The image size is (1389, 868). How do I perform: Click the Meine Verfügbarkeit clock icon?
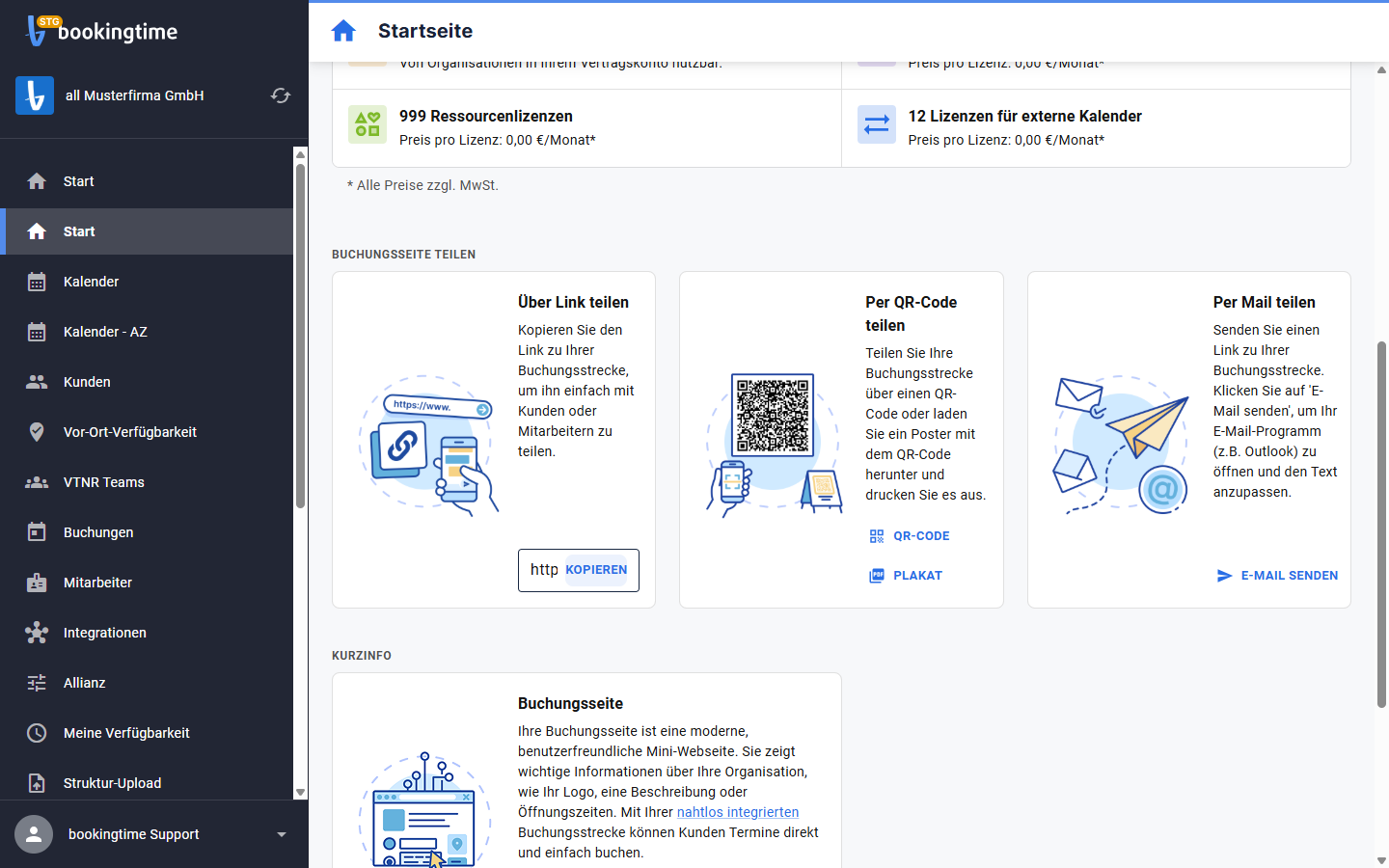point(37,733)
